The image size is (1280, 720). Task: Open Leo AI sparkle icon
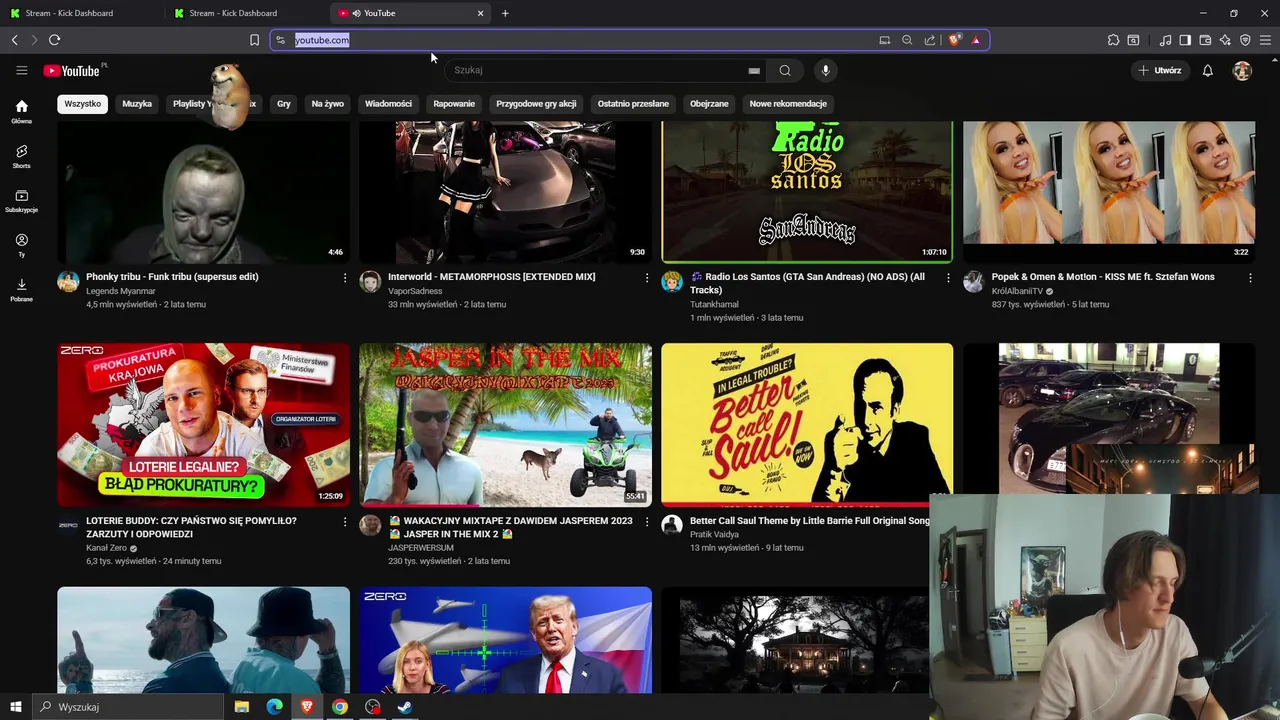[x=1225, y=40]
